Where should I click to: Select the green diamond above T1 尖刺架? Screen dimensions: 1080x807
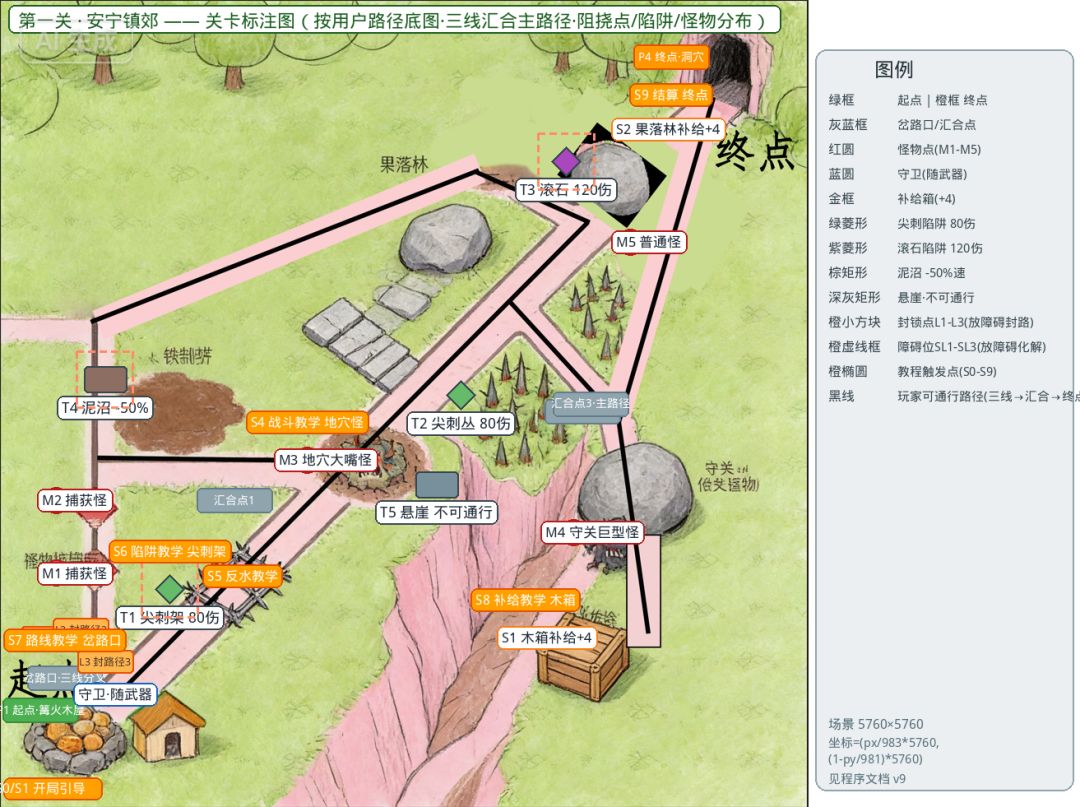169,589
